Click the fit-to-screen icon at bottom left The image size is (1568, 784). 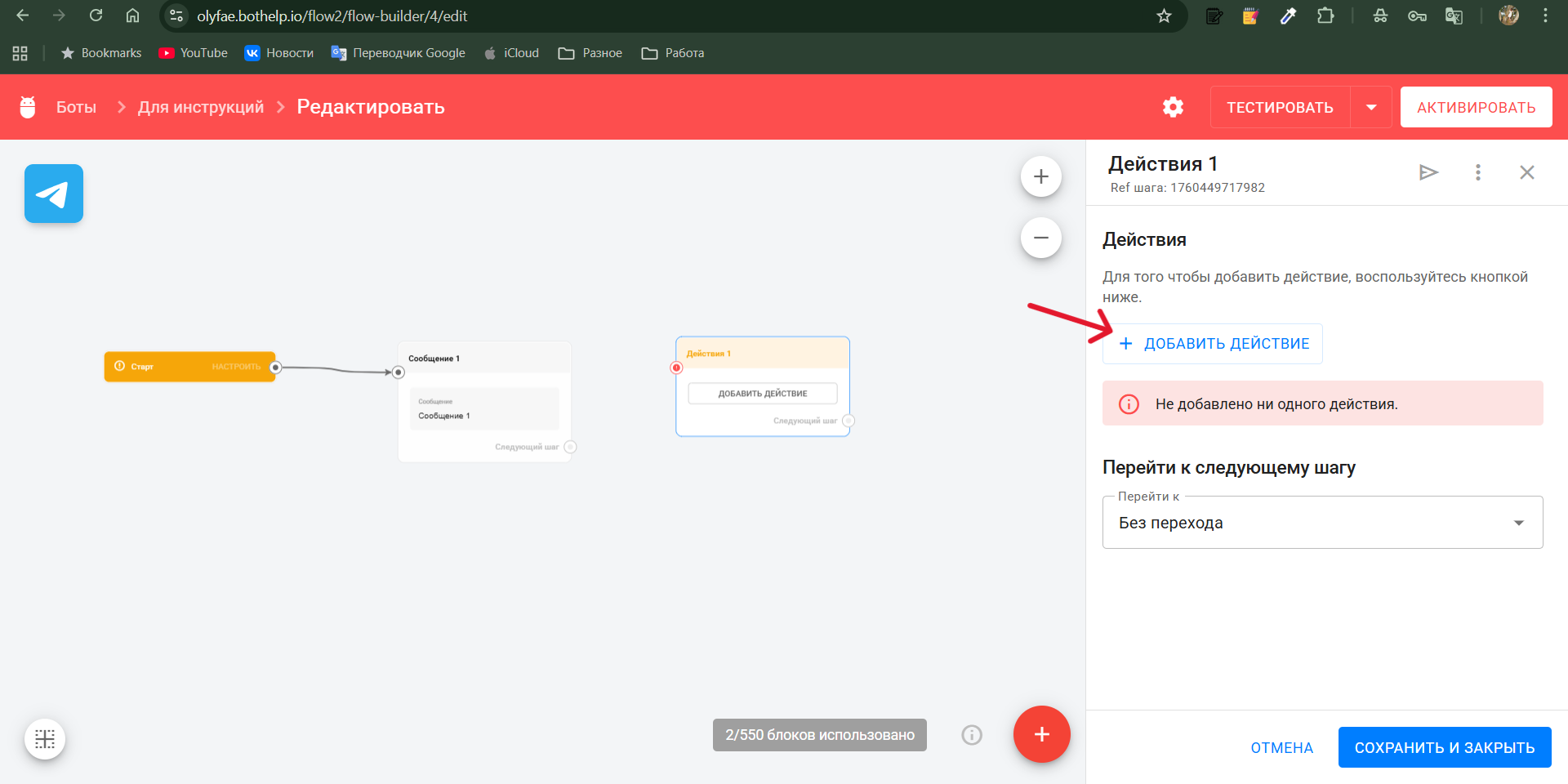[x=45, y=738]
